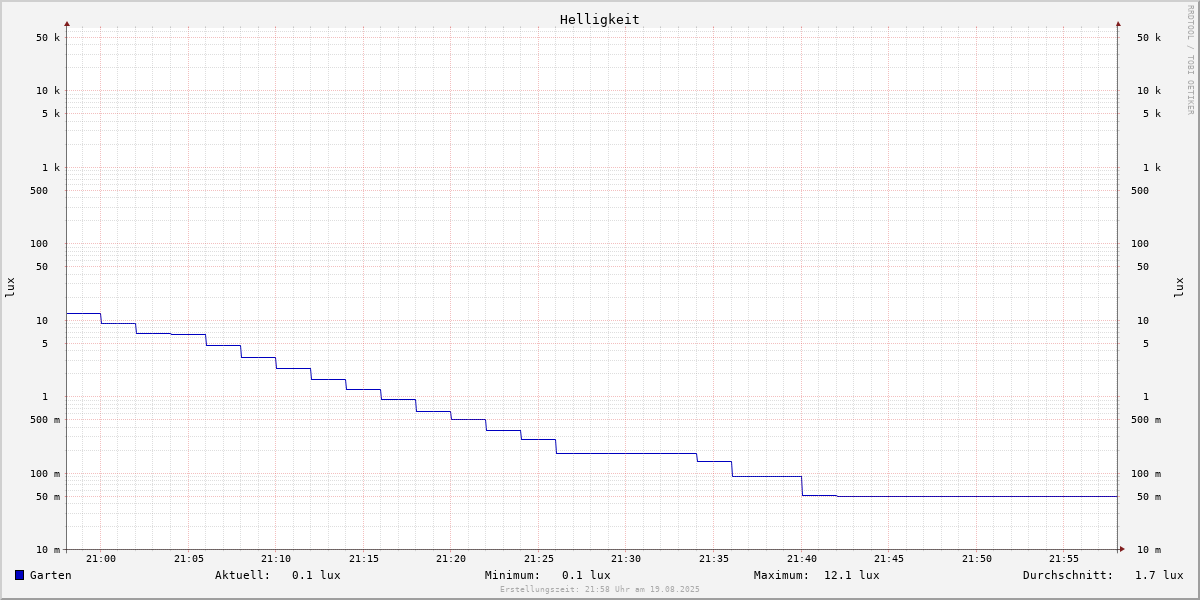Click the 21:45 time axis label

click(x=889, y=559)
